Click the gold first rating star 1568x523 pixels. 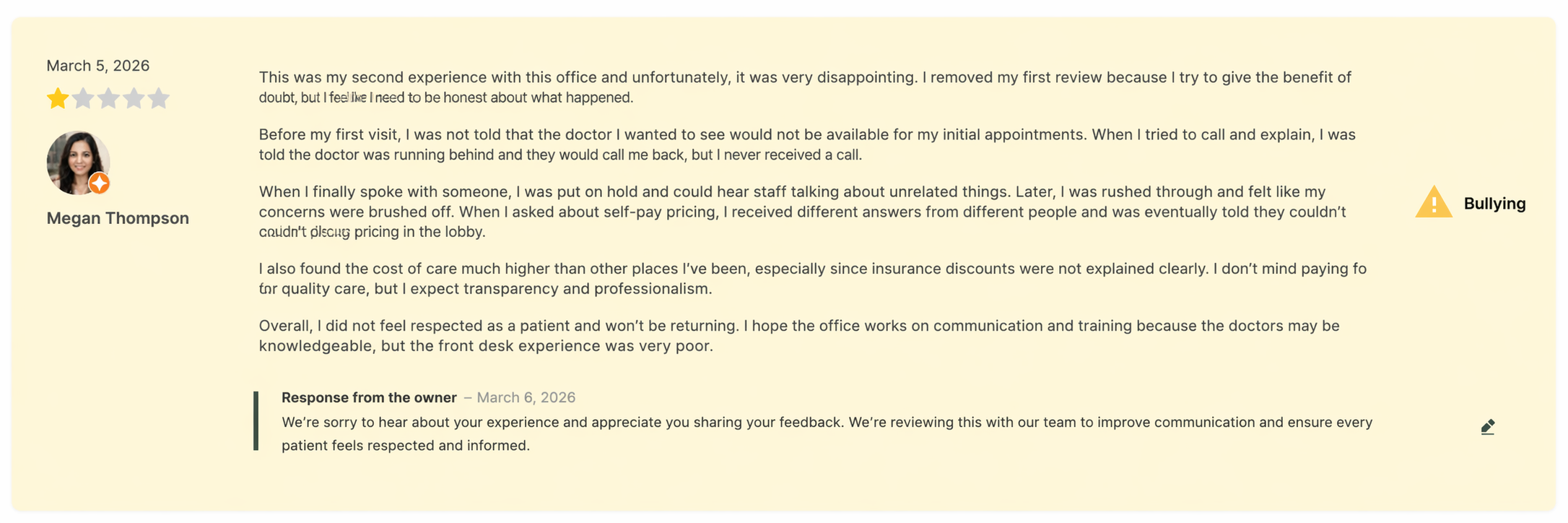58,98
